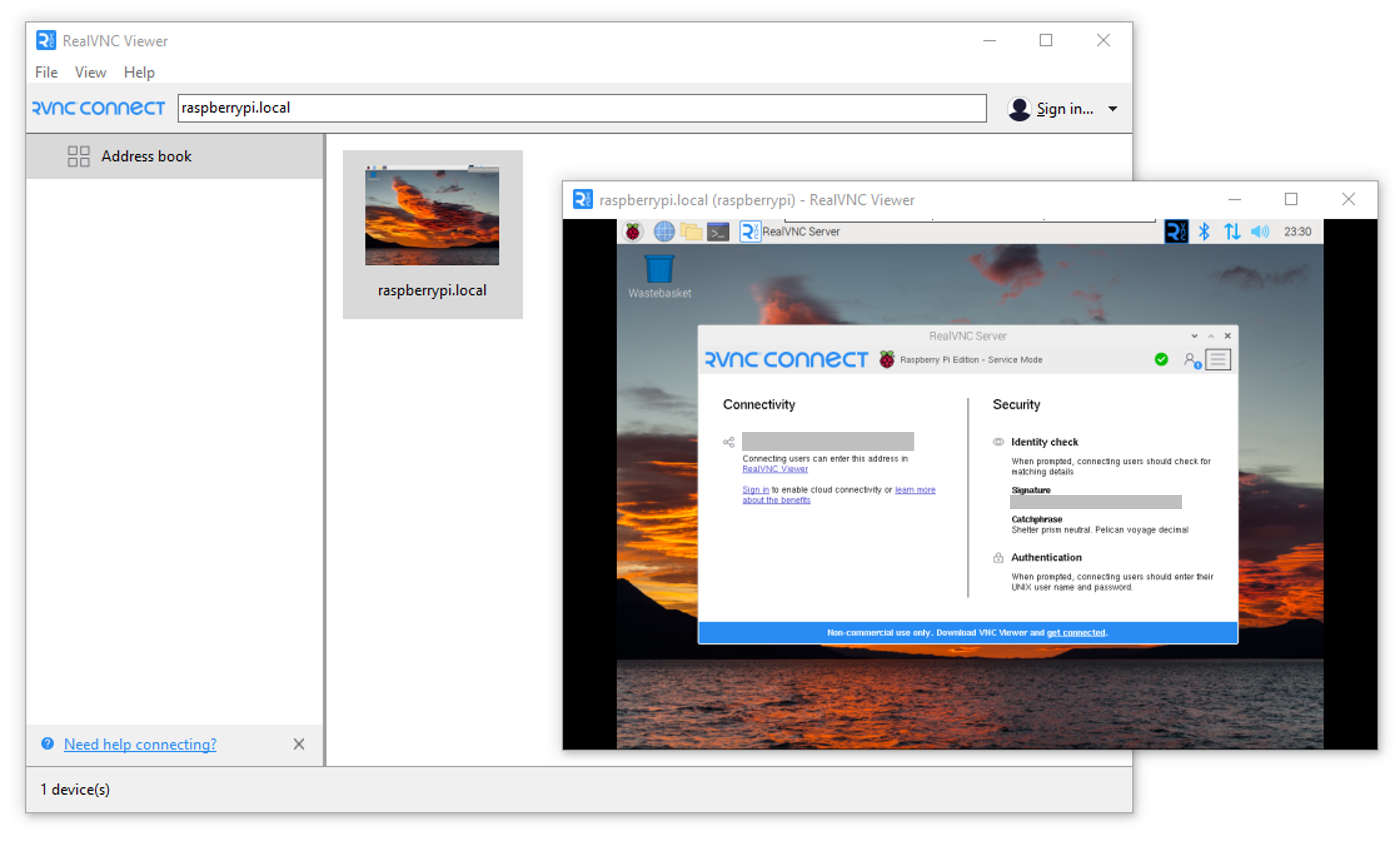Open the Raspberry Pi application menu
1400x846 pixels.
[632, 231]
